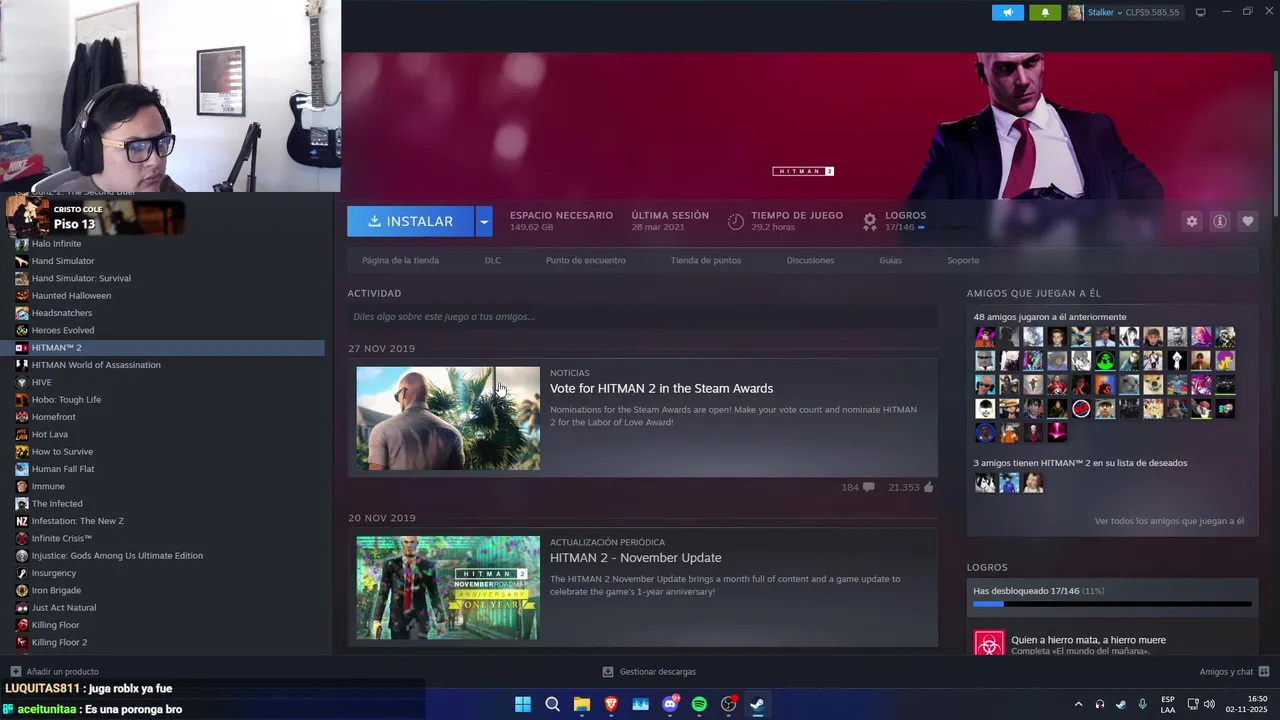Click the Infestation: The New Z icon
Viewport: 1280px width, 720px height.
coord(22,521)
